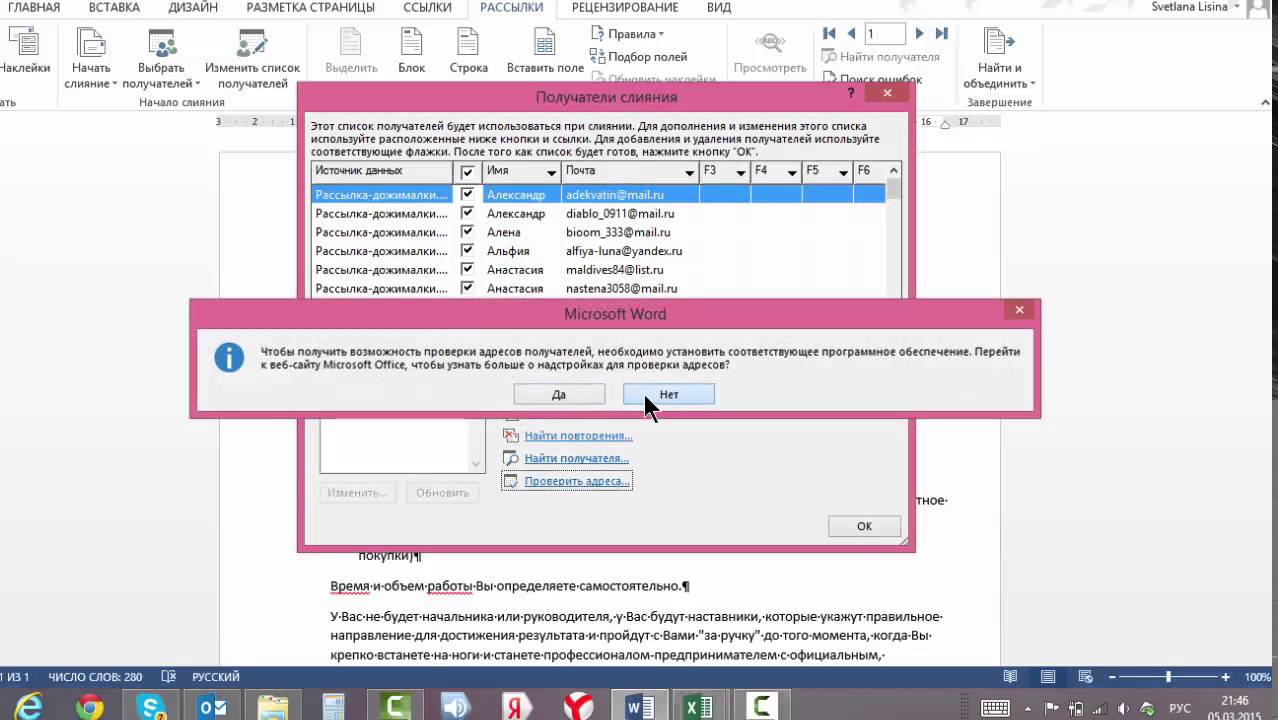Click Найти получателя link in the dialog
The image size is (1278, 720).
576,458
